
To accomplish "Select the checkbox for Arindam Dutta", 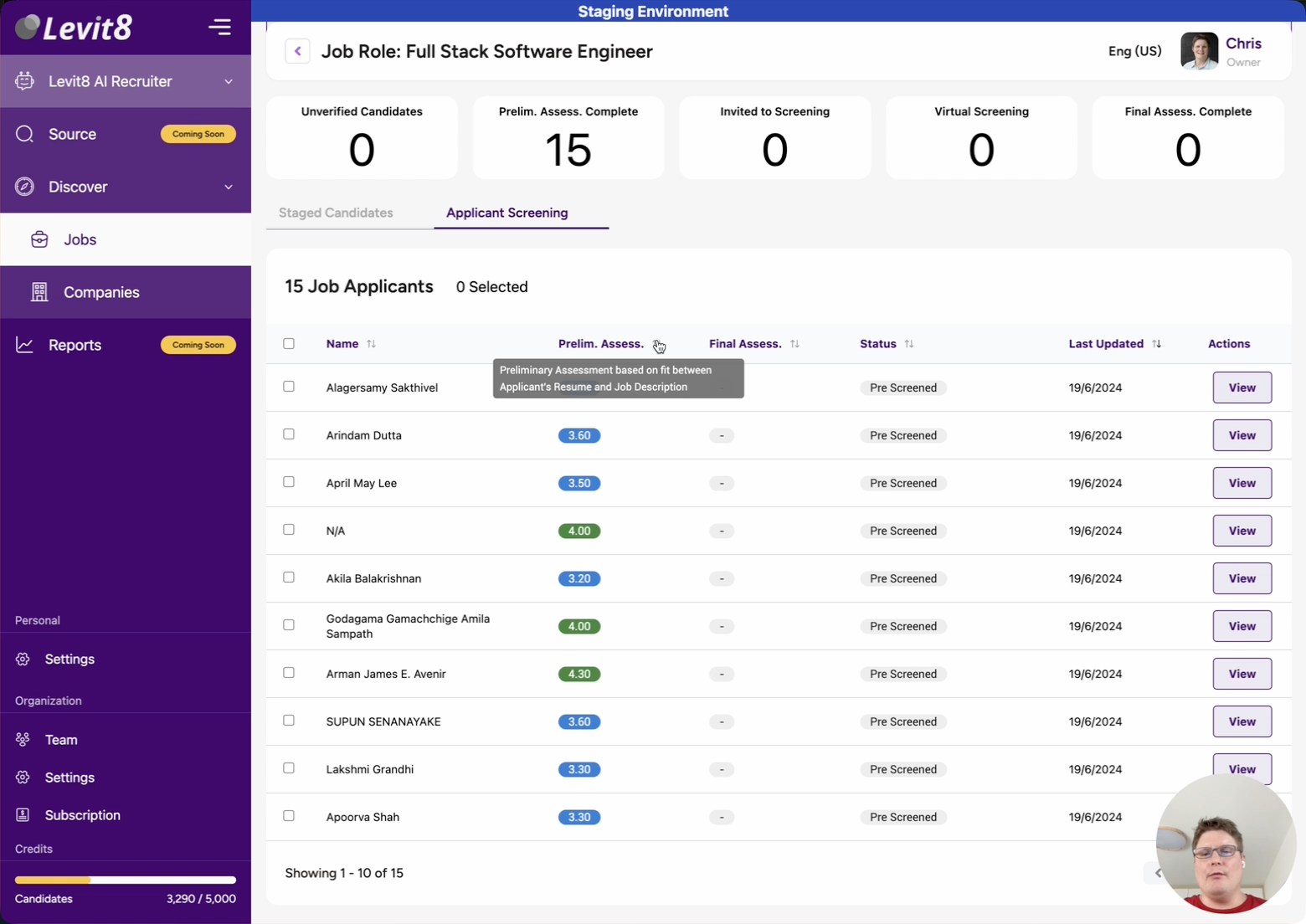I will (289, 434).
